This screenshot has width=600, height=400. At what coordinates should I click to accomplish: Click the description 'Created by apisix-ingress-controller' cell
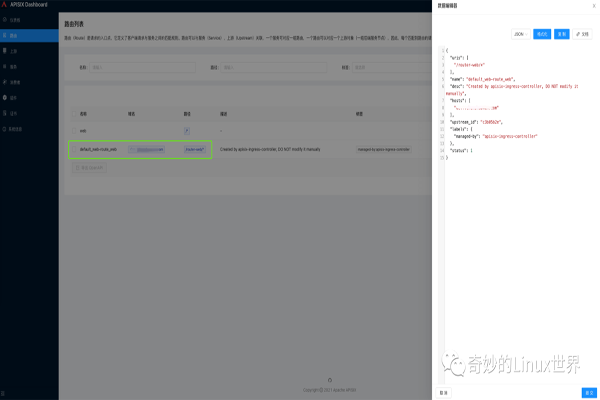click(270, 149)
